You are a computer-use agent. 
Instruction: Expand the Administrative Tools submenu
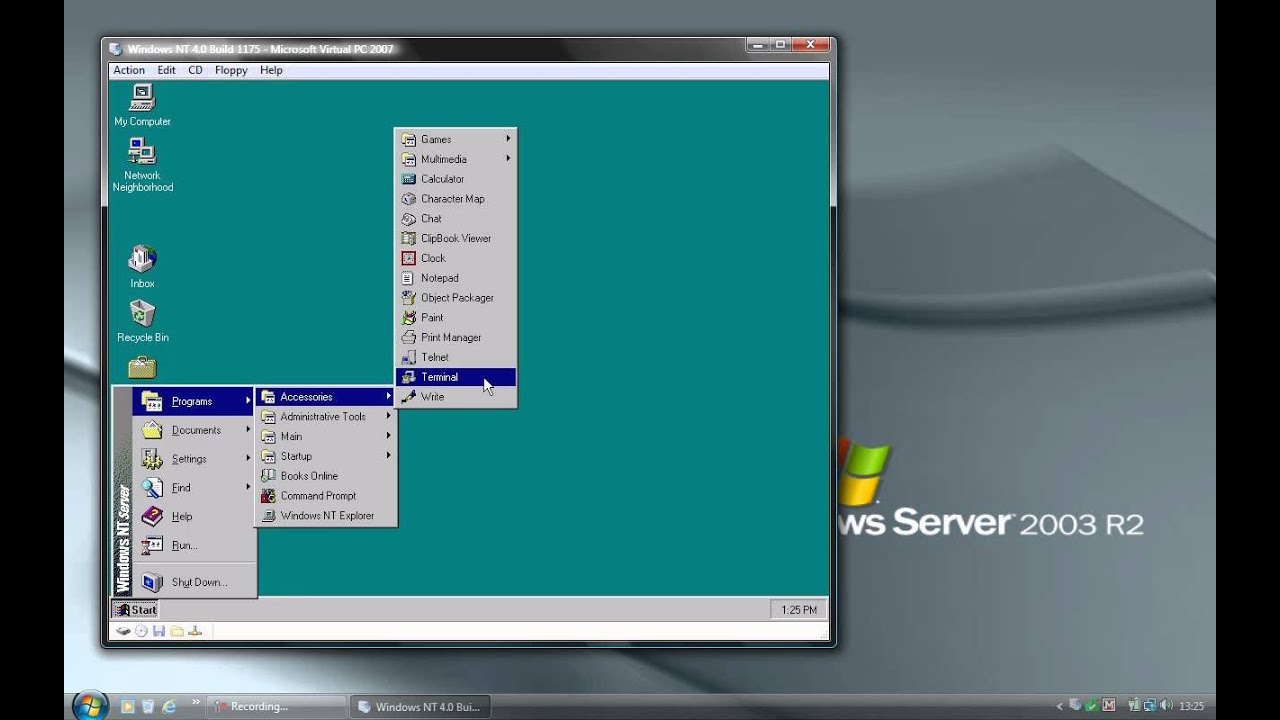(x=326, y=417)
